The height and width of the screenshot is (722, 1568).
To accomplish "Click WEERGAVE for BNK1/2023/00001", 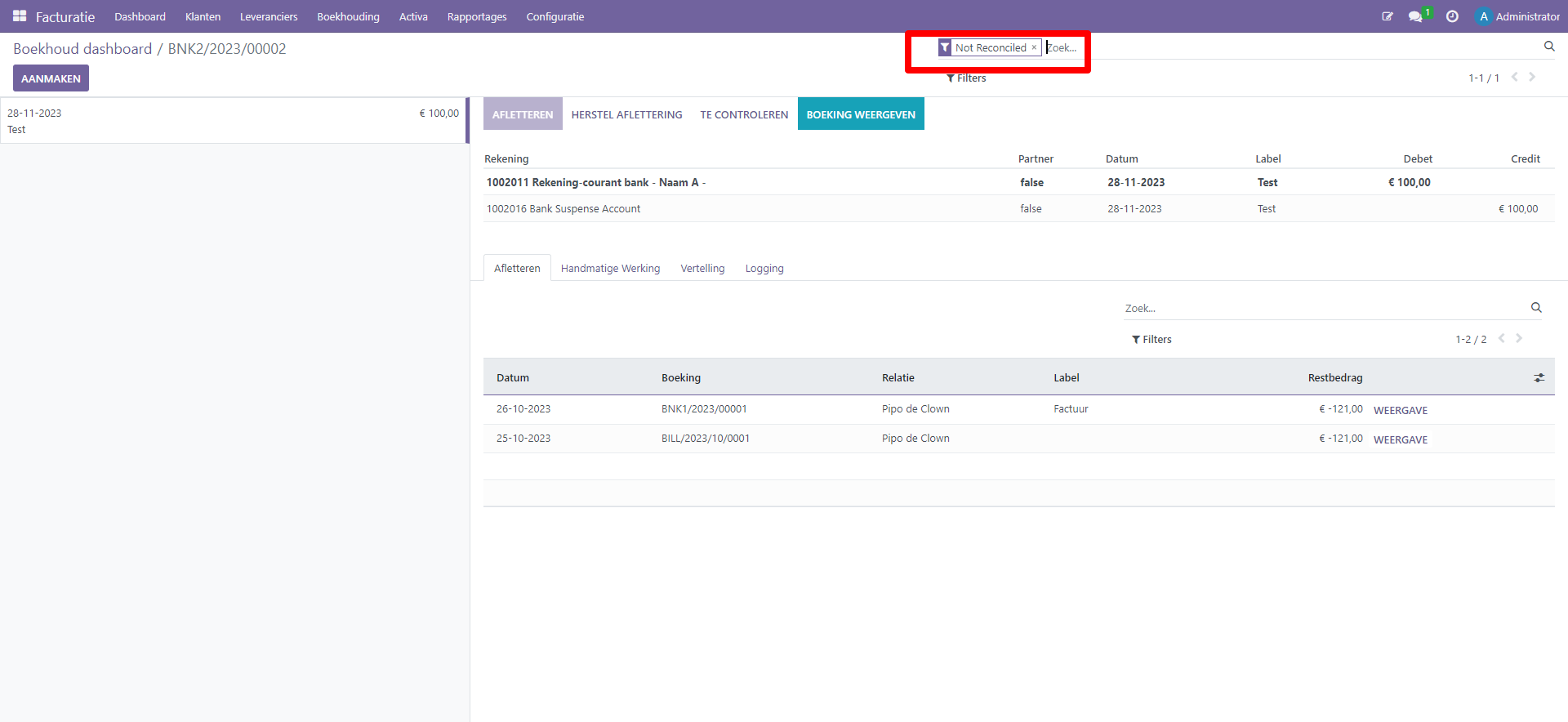I will coord(1400,410).
